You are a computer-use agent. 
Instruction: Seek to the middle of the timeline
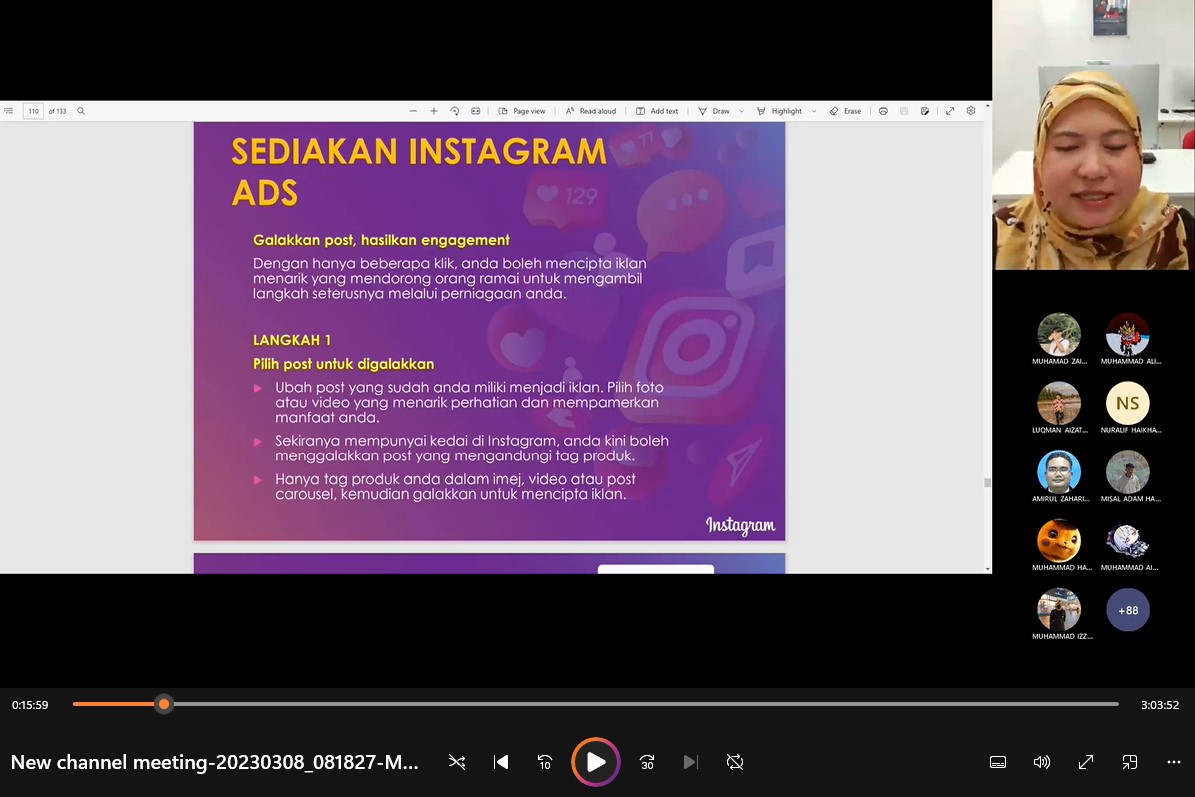click(x=596, y=704)
